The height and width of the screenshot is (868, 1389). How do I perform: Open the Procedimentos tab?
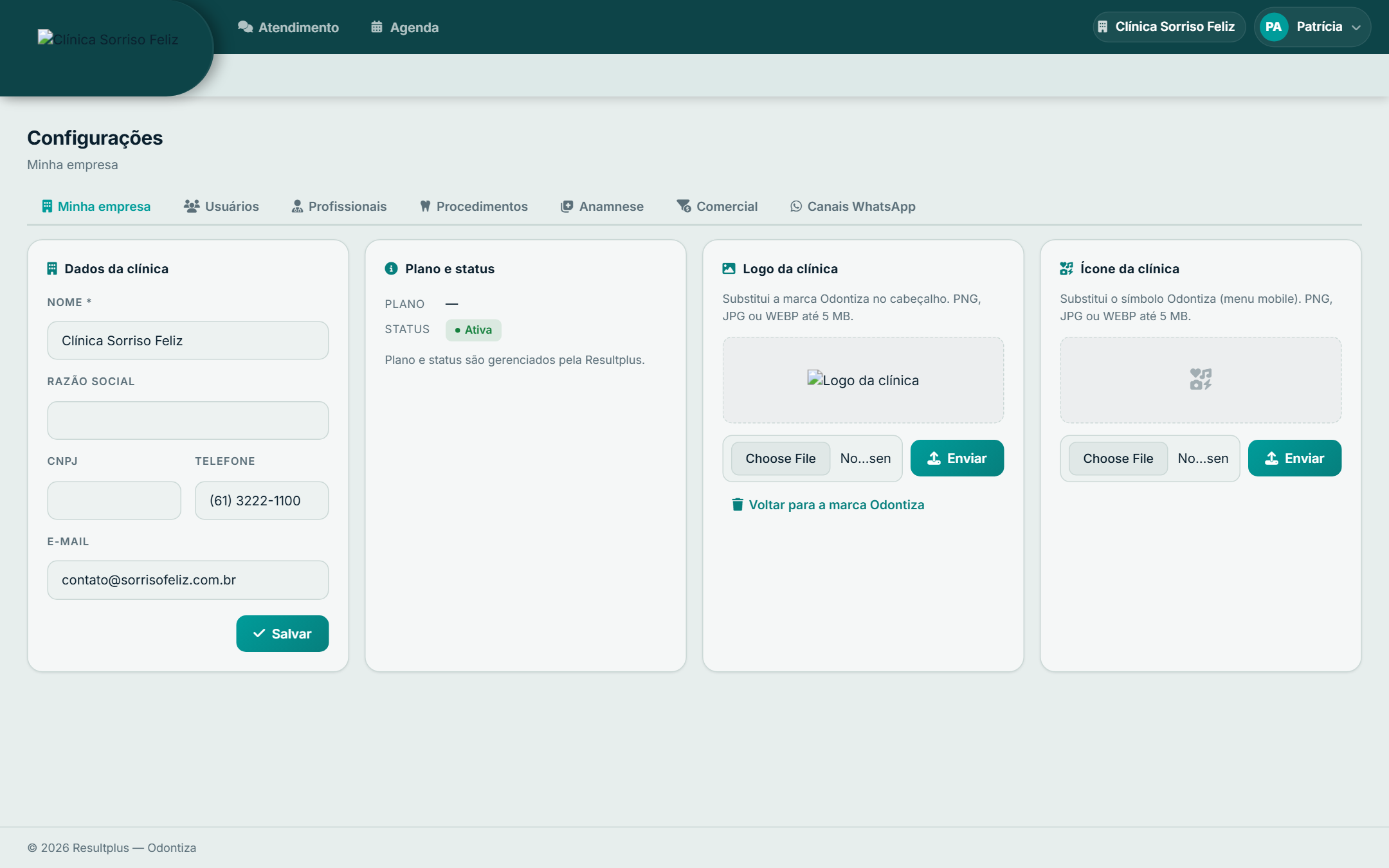click(473, 206)
